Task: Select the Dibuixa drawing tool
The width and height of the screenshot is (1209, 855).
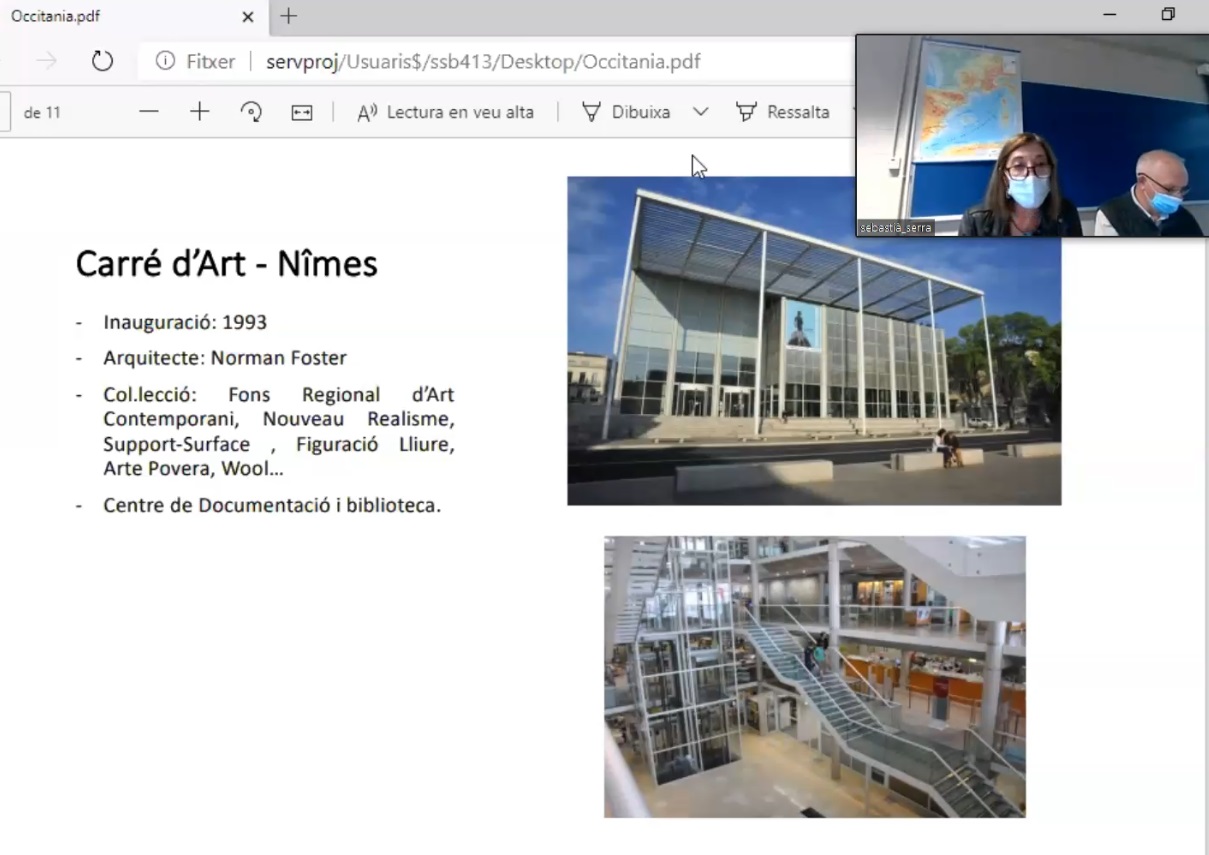Action: pyautogui.click(x=627, y=112)
